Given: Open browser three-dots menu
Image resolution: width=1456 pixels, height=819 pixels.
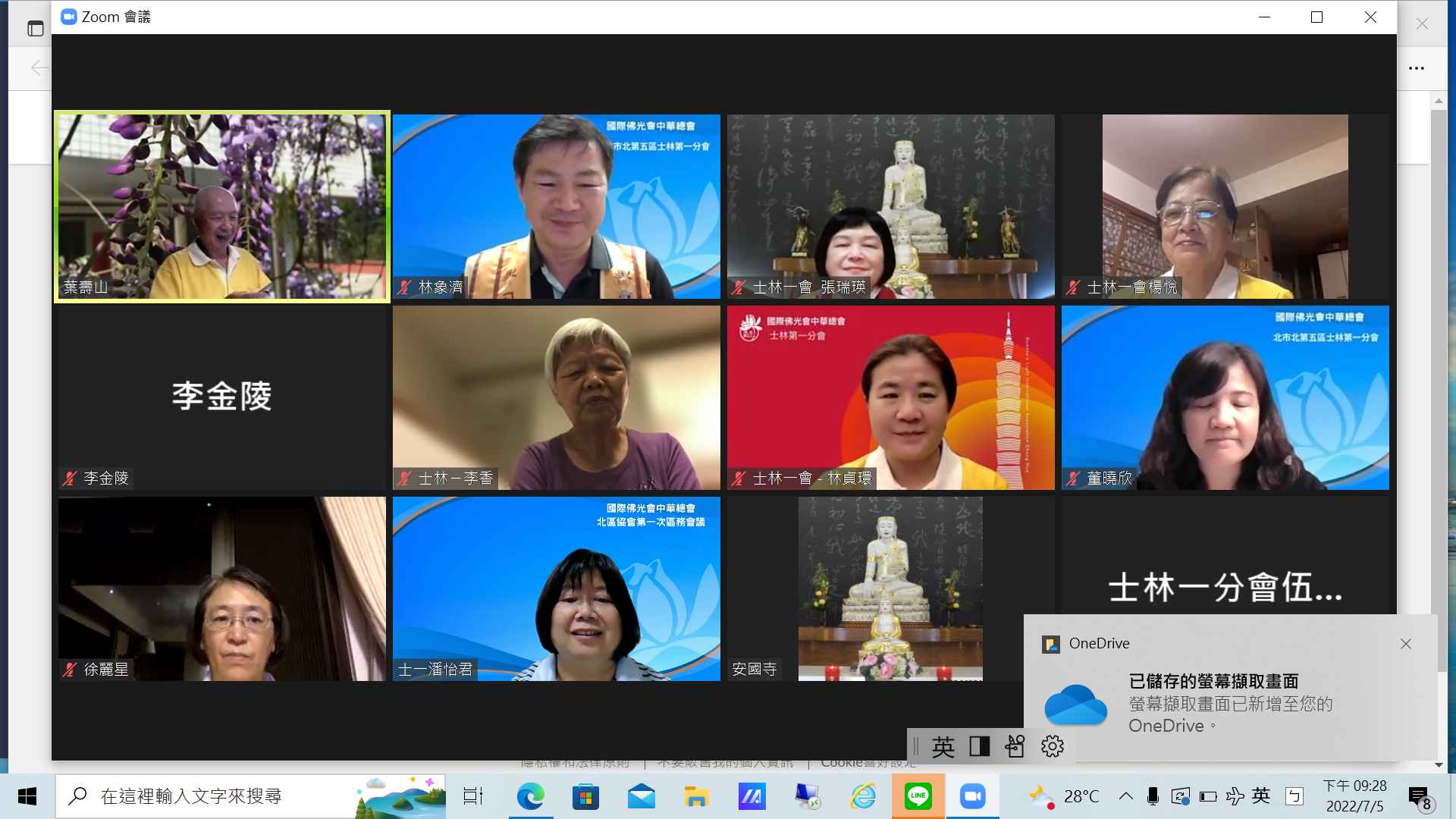Looking at the screenshot, I should point(1417,68).
